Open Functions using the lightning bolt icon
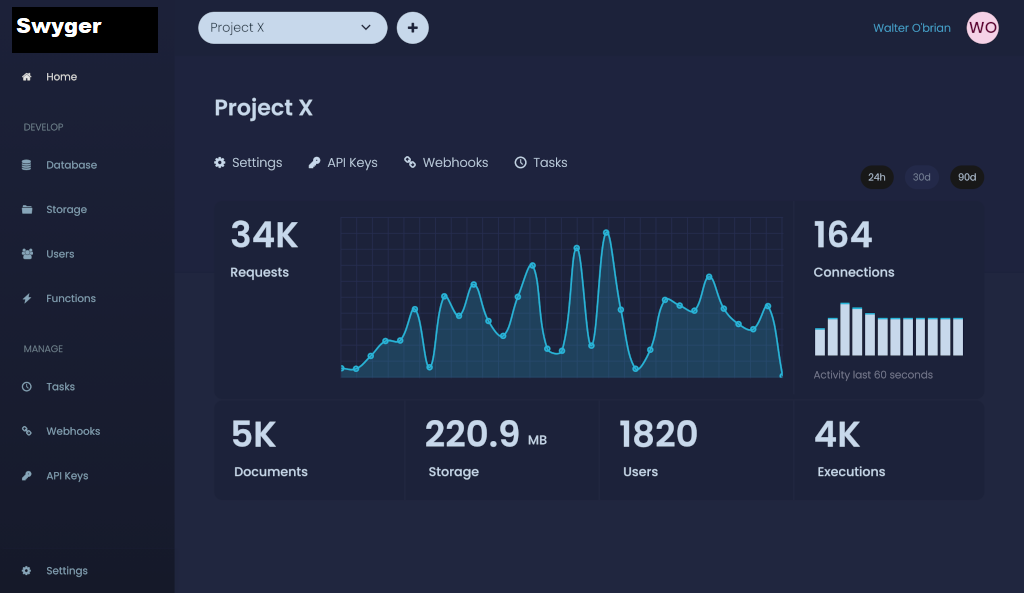 pyautogui.click(x=27, y=299)
